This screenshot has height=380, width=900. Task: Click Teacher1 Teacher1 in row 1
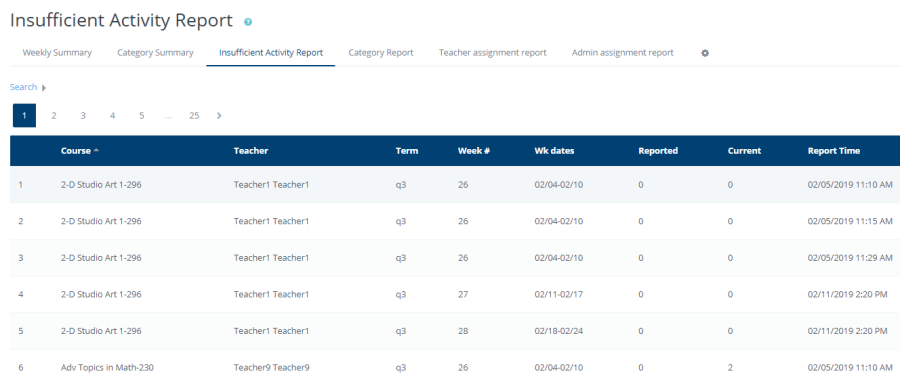(x=271, y=185)
